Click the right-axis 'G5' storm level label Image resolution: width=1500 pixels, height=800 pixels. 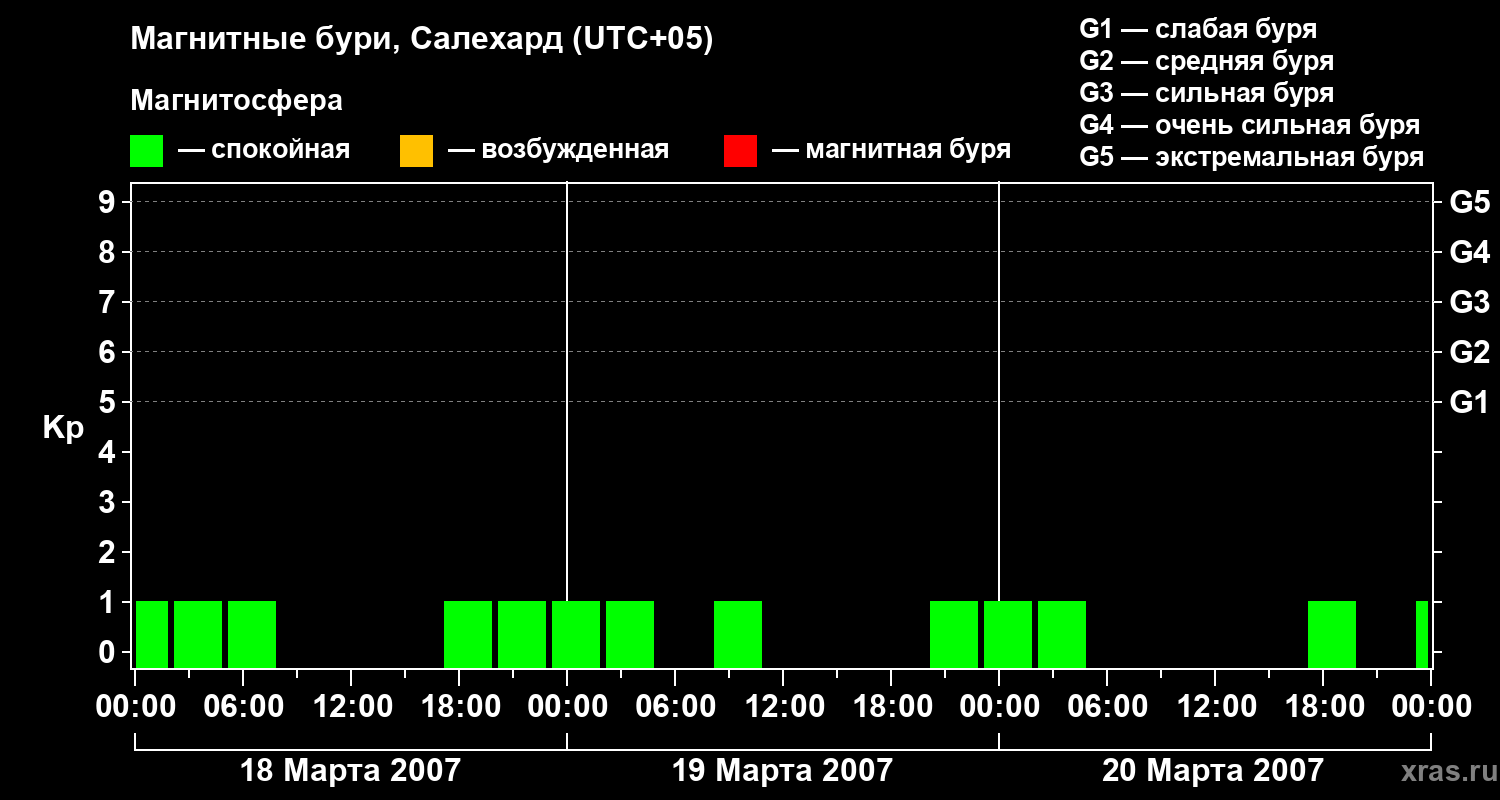[1469, 202]
